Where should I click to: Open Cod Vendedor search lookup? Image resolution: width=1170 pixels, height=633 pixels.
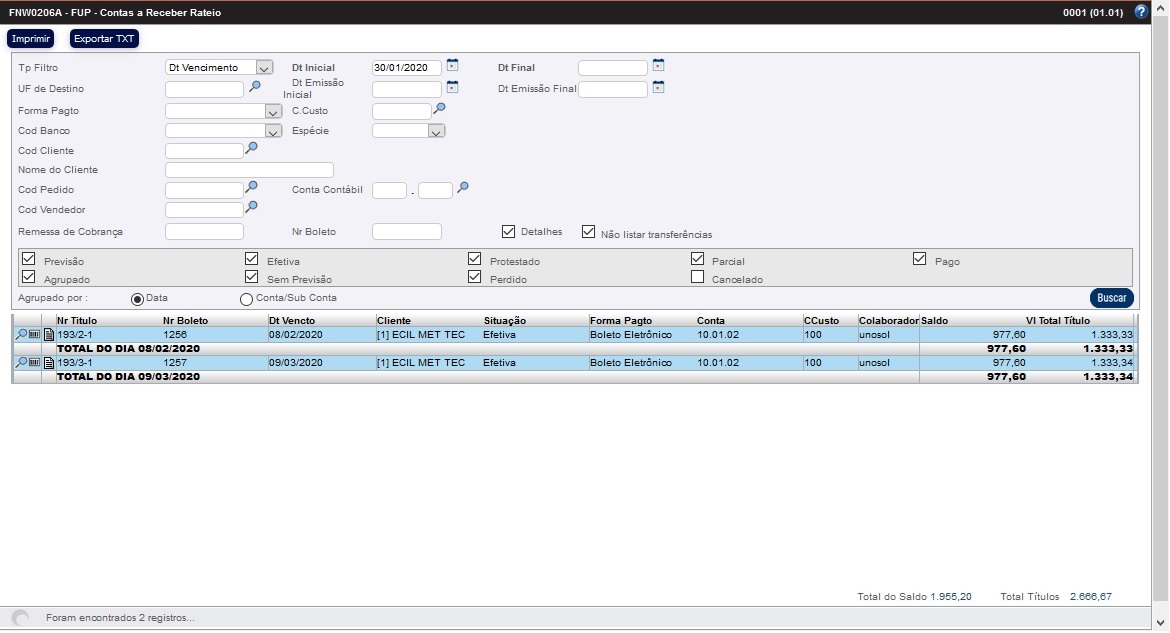coord(252,207)
